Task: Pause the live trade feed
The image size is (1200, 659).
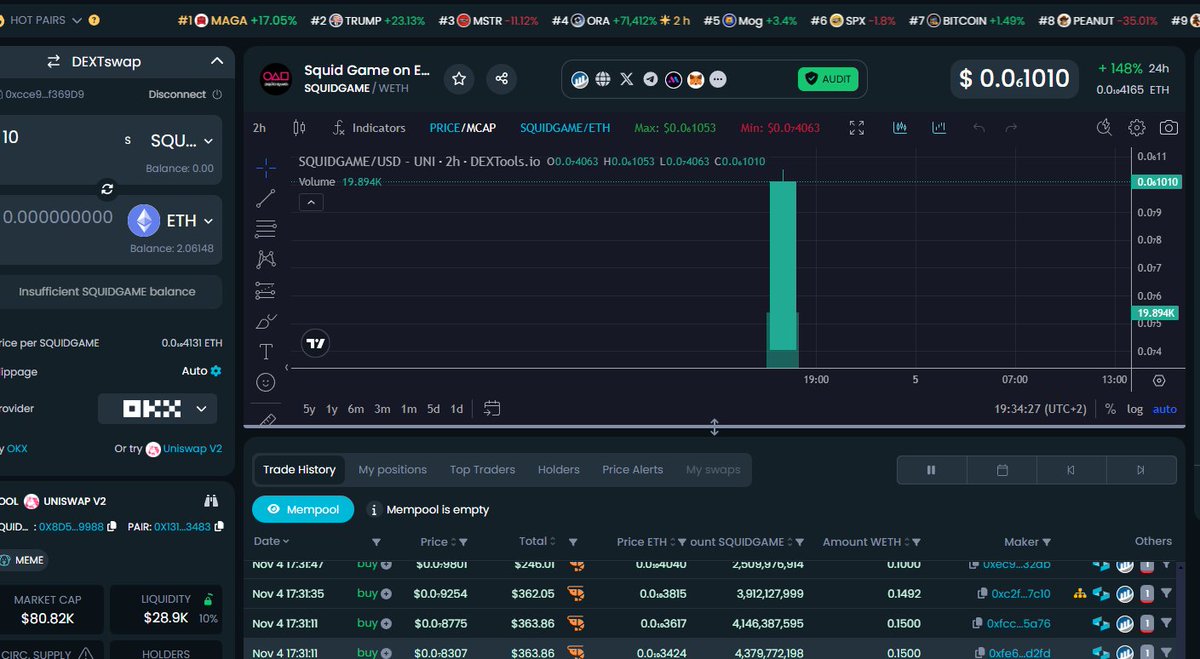Action: pyautogui.click(x=931, y=470)
